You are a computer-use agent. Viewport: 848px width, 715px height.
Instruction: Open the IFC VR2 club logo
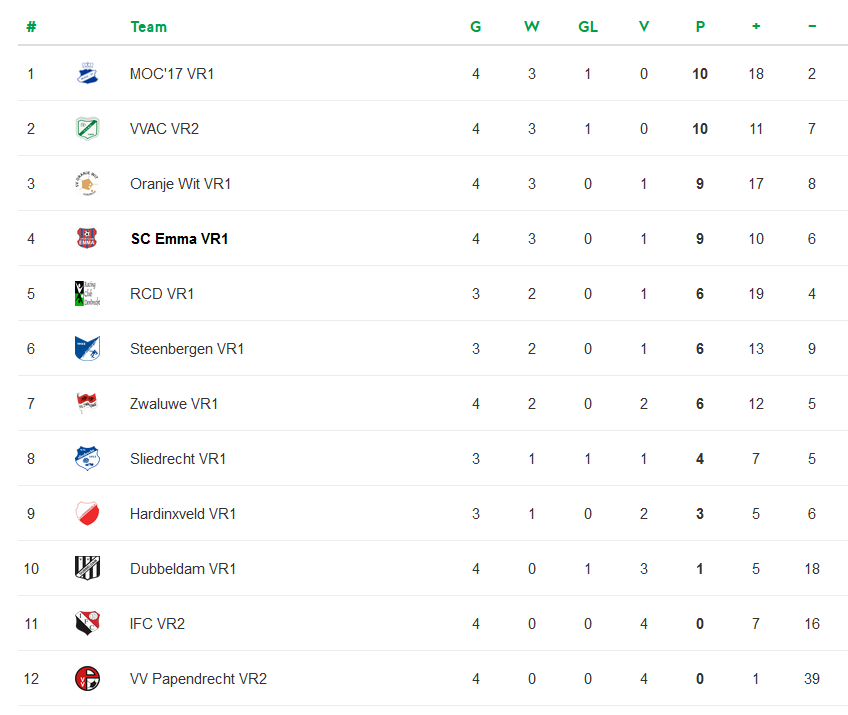87,624
